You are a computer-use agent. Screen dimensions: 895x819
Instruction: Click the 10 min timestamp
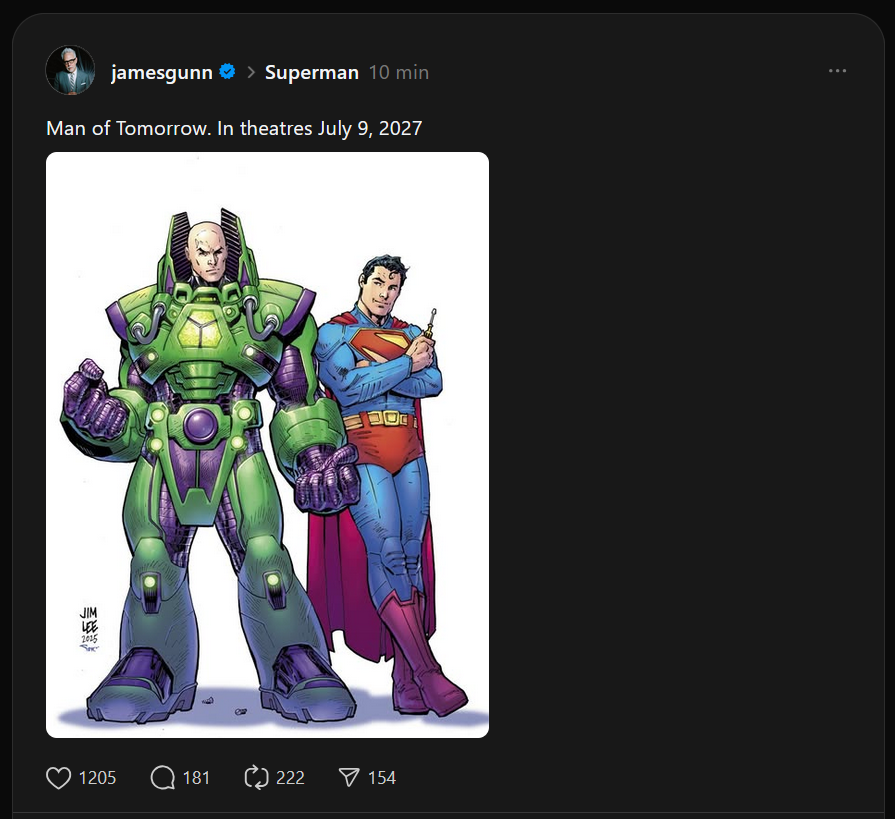coord(398,72)
